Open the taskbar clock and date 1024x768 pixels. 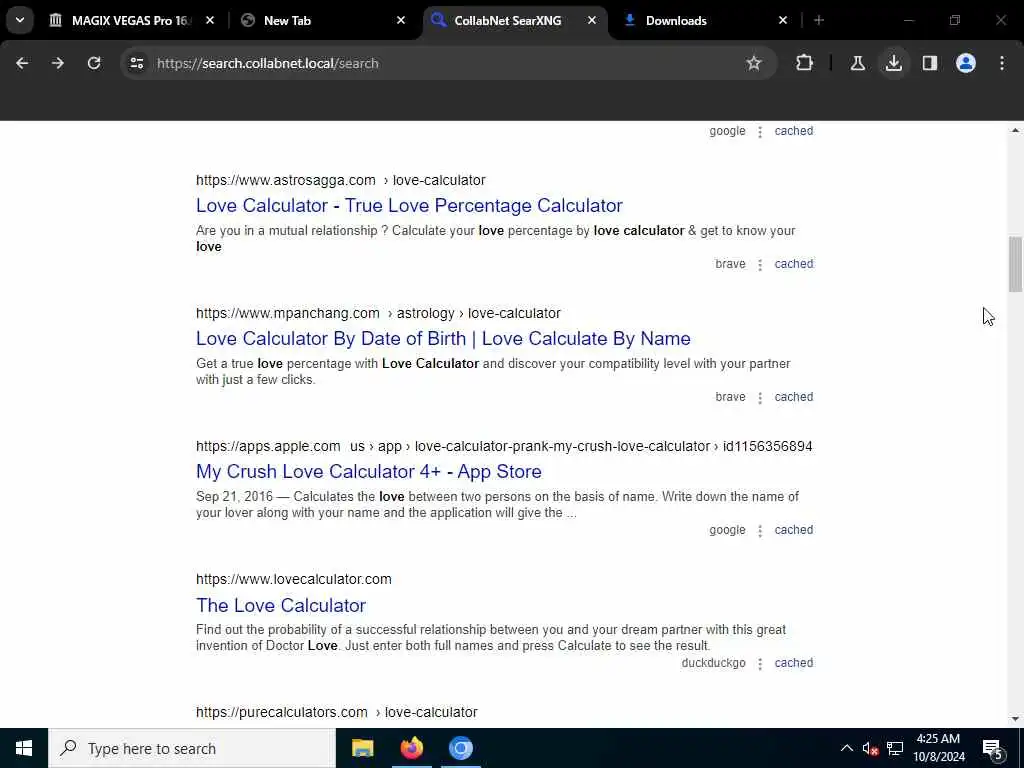pos(938,748)
